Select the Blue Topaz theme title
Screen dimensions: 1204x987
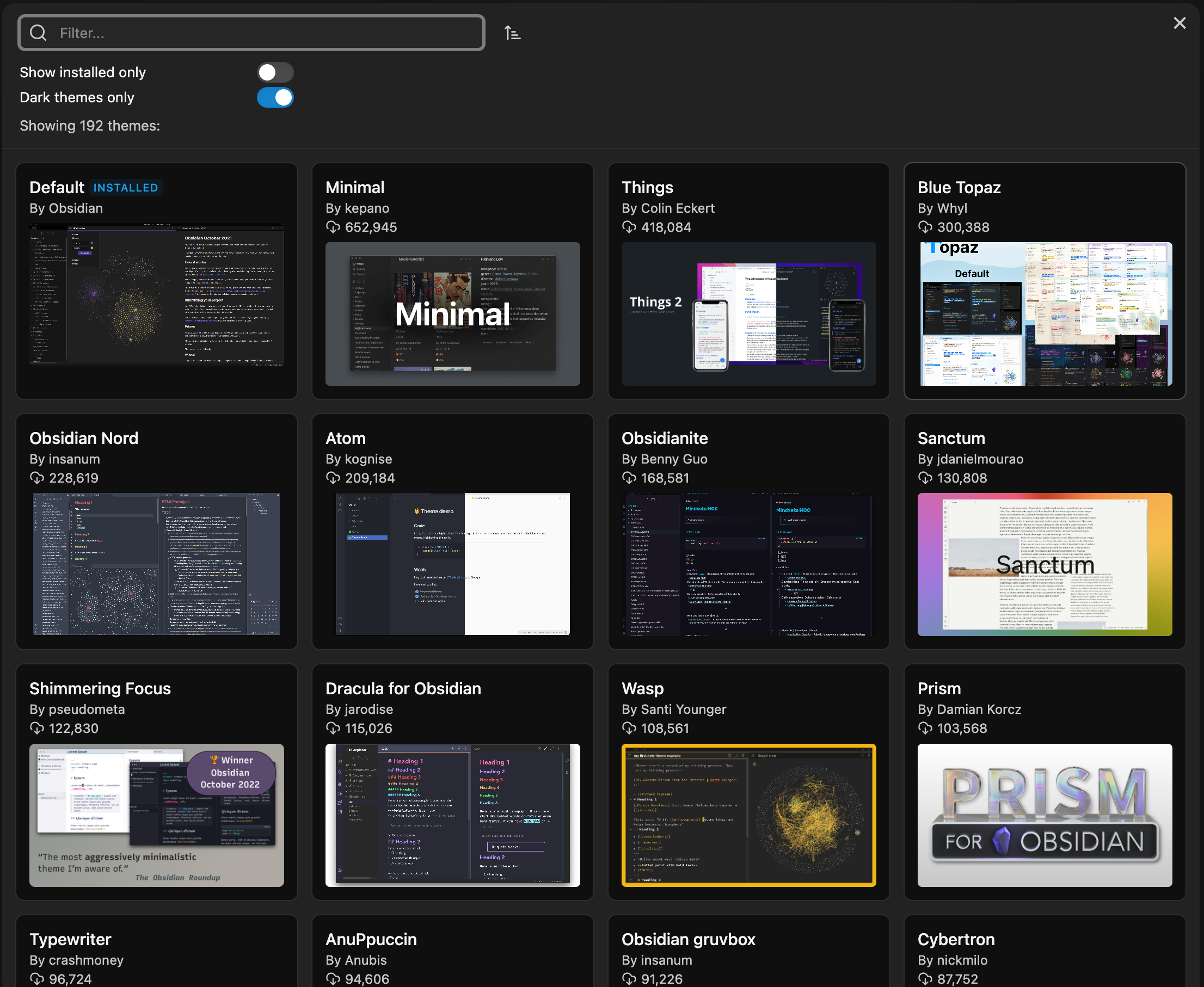tap(959, 188)
